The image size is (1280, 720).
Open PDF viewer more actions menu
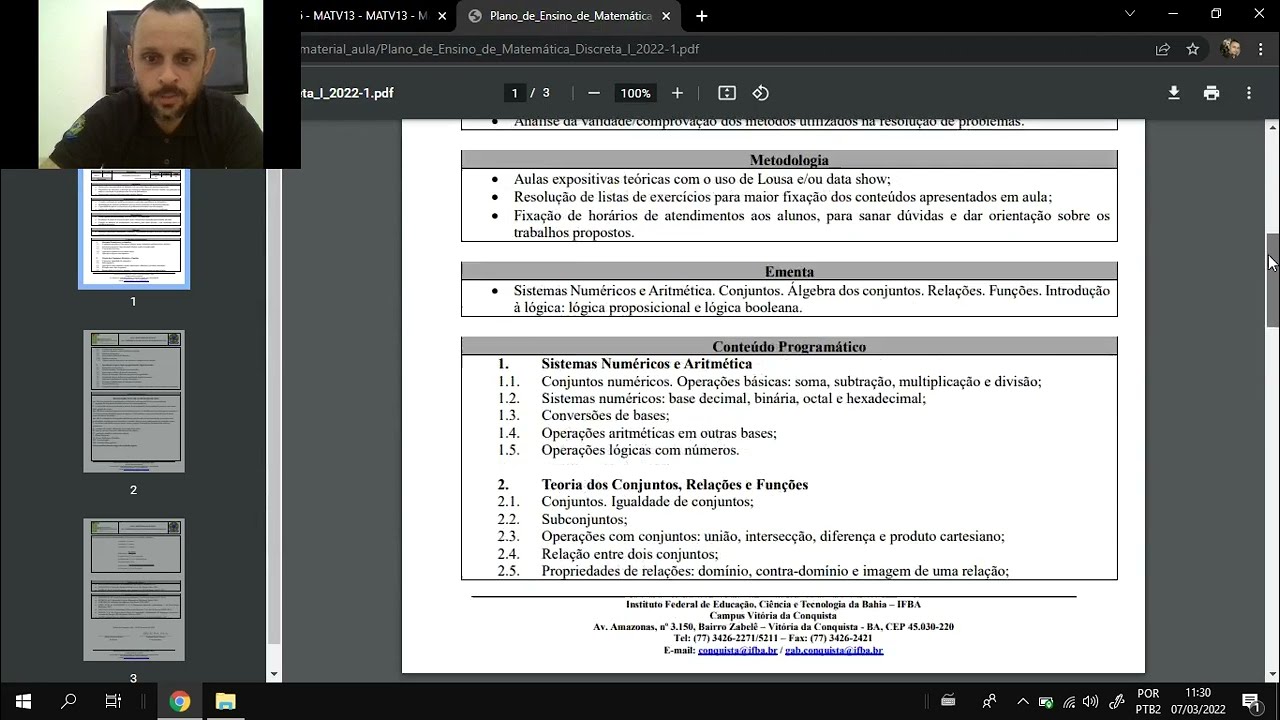tap(1248, 93)
